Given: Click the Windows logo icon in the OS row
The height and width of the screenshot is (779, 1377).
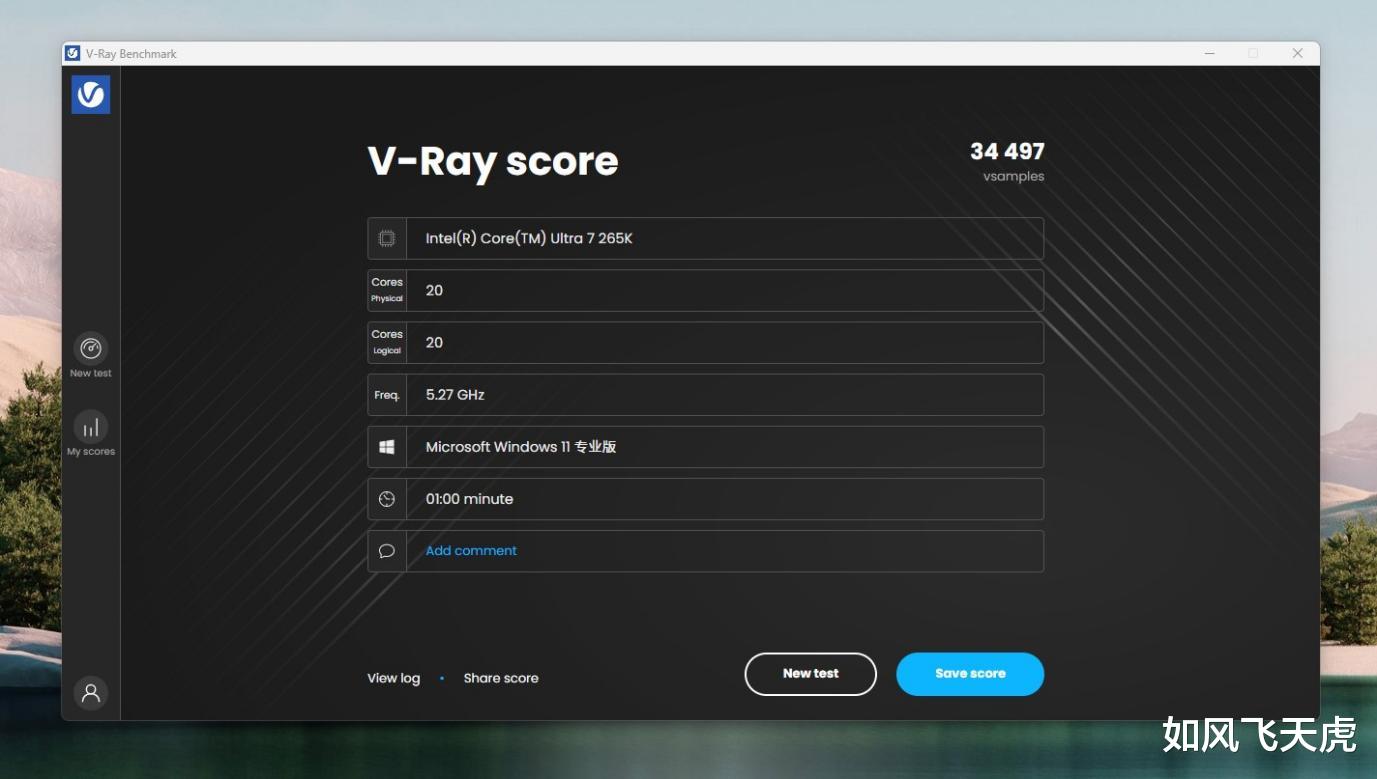Looking at the screenshot, I should [x=387, y=447].
